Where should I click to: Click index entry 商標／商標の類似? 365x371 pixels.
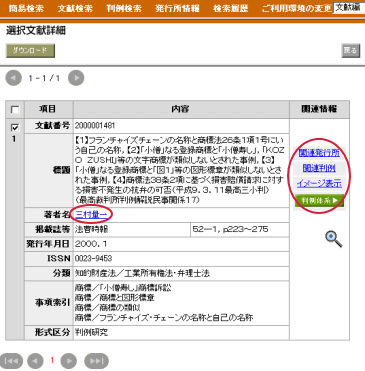[107, 307]
